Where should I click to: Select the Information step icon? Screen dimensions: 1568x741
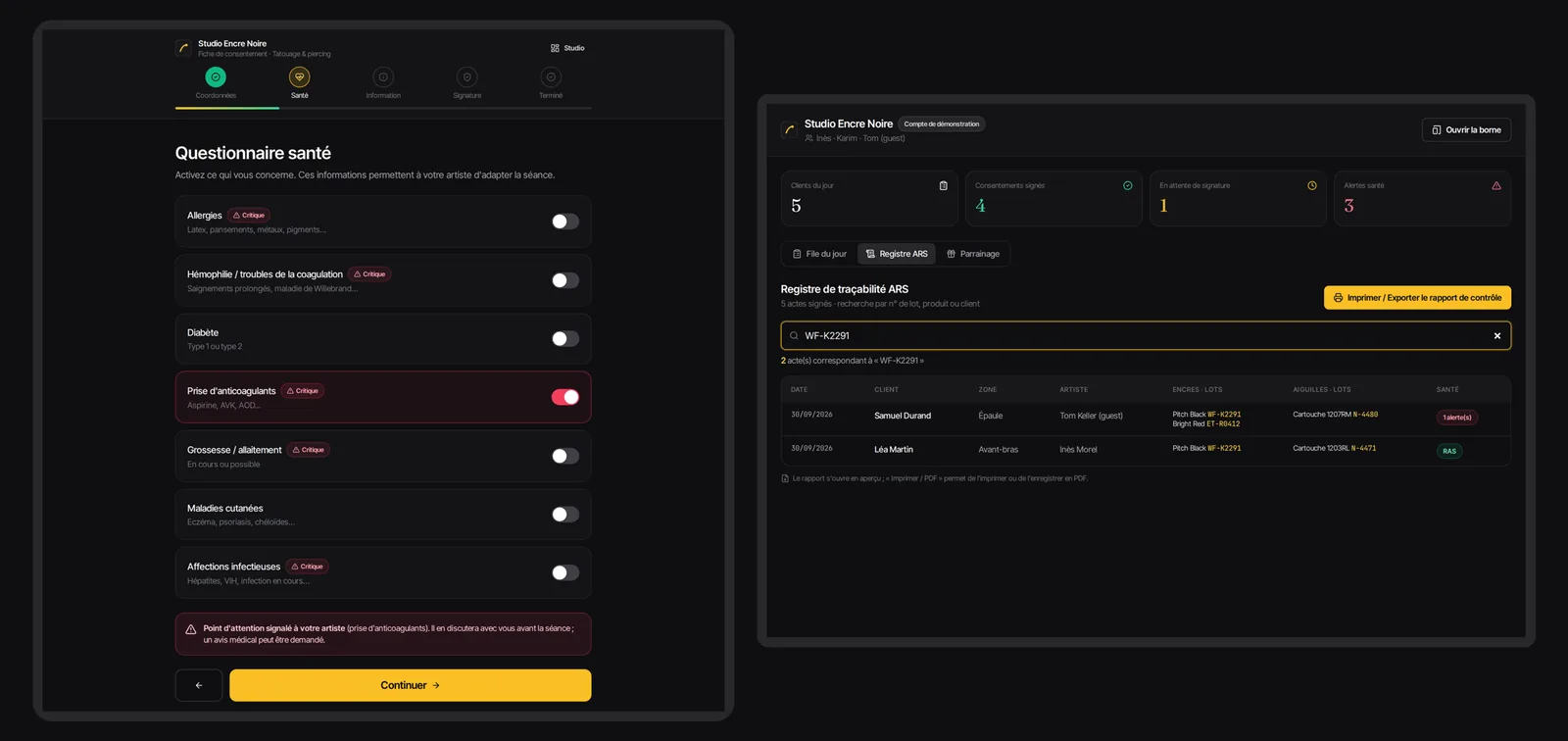pyautogui.click(x=383, y=76)
